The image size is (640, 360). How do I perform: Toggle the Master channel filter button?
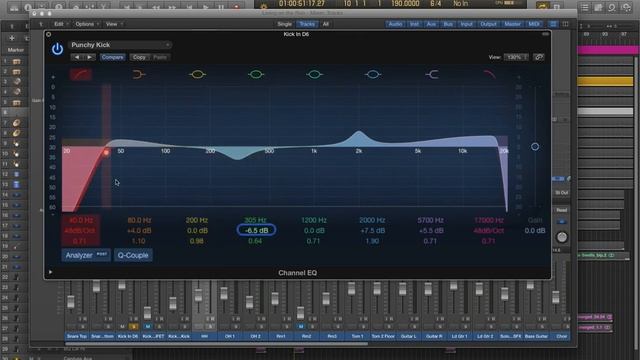tap(512, 24)
